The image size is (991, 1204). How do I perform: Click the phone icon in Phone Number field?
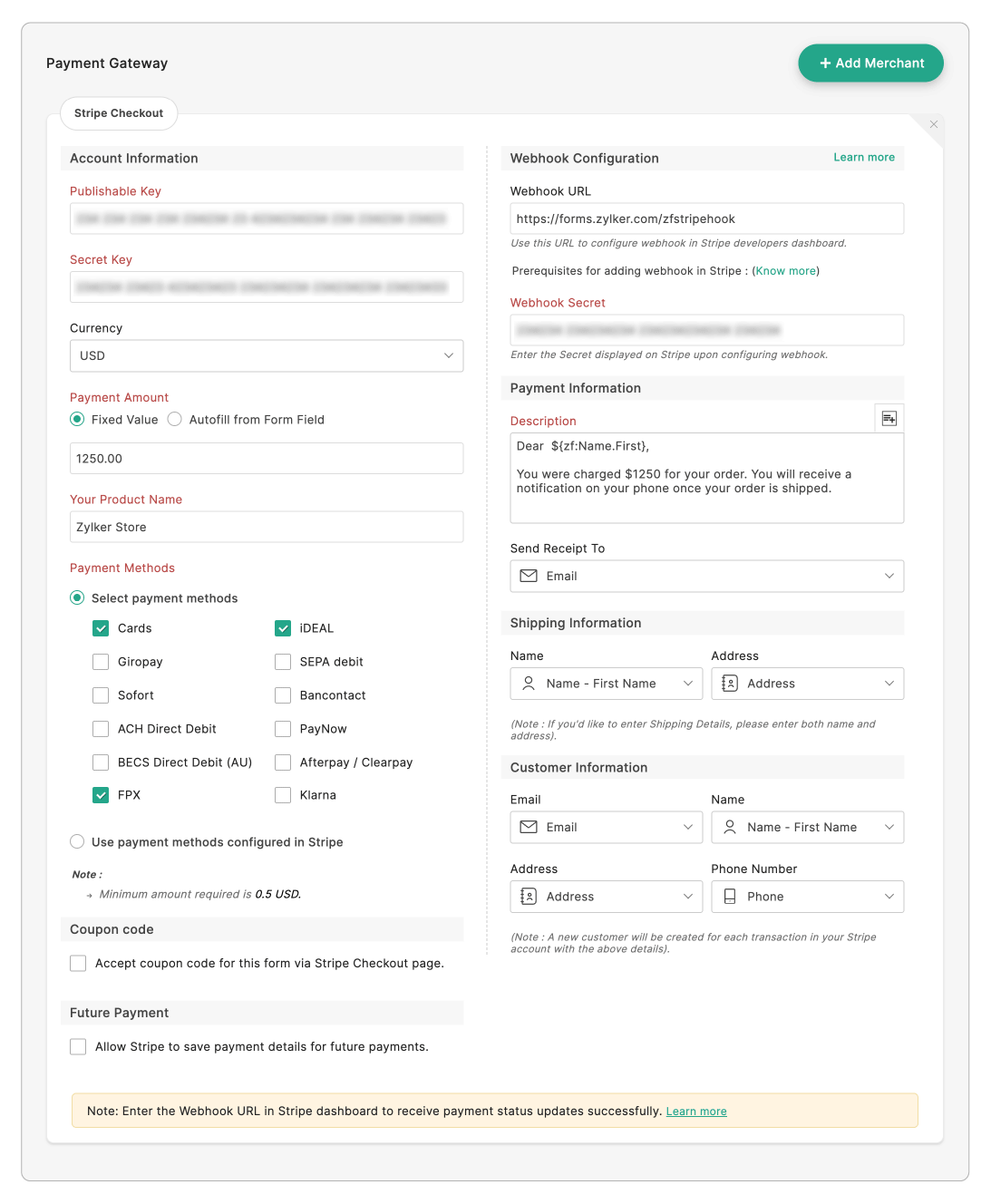[730, 897]
